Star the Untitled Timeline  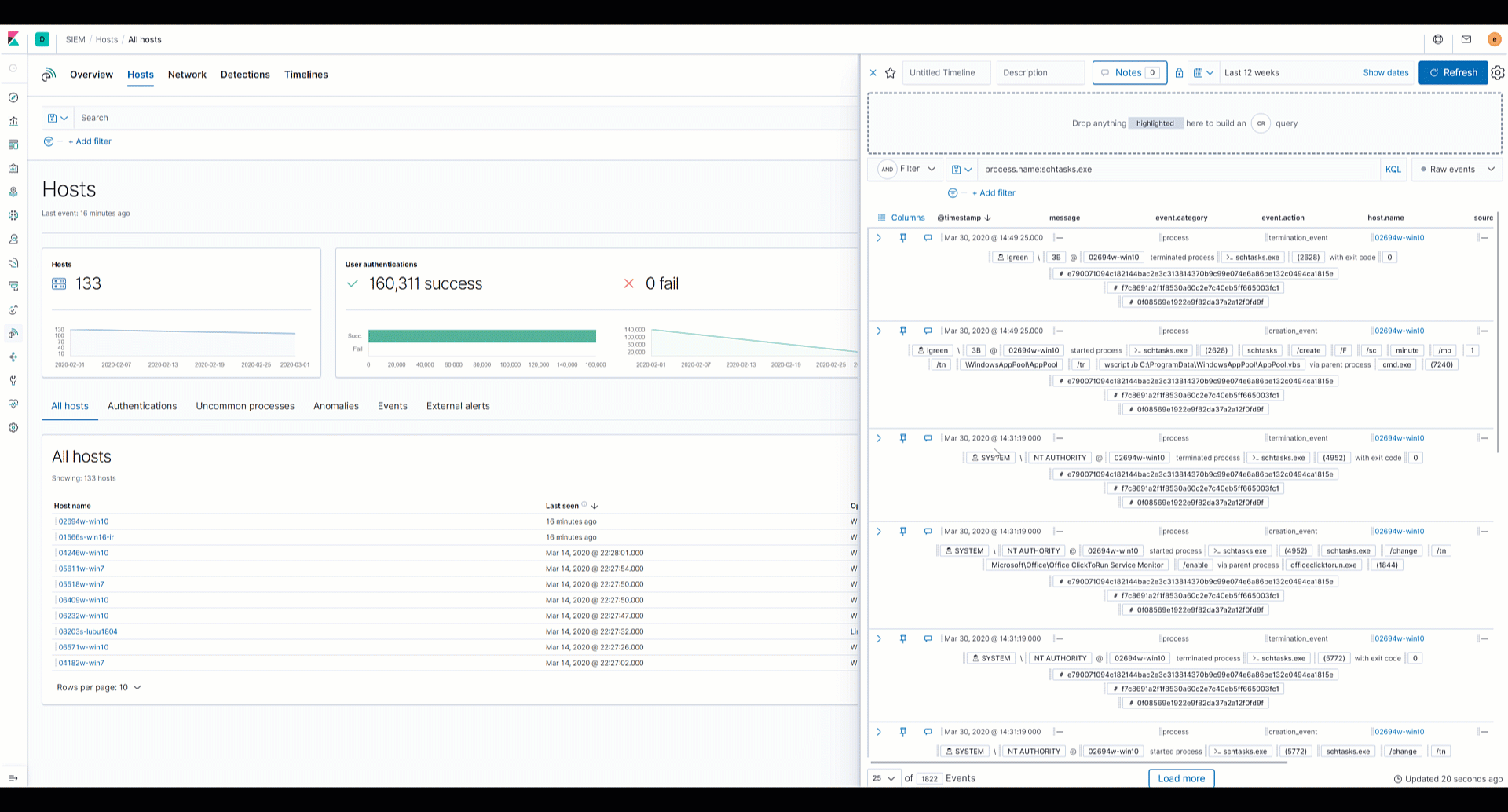click(890, 72)
